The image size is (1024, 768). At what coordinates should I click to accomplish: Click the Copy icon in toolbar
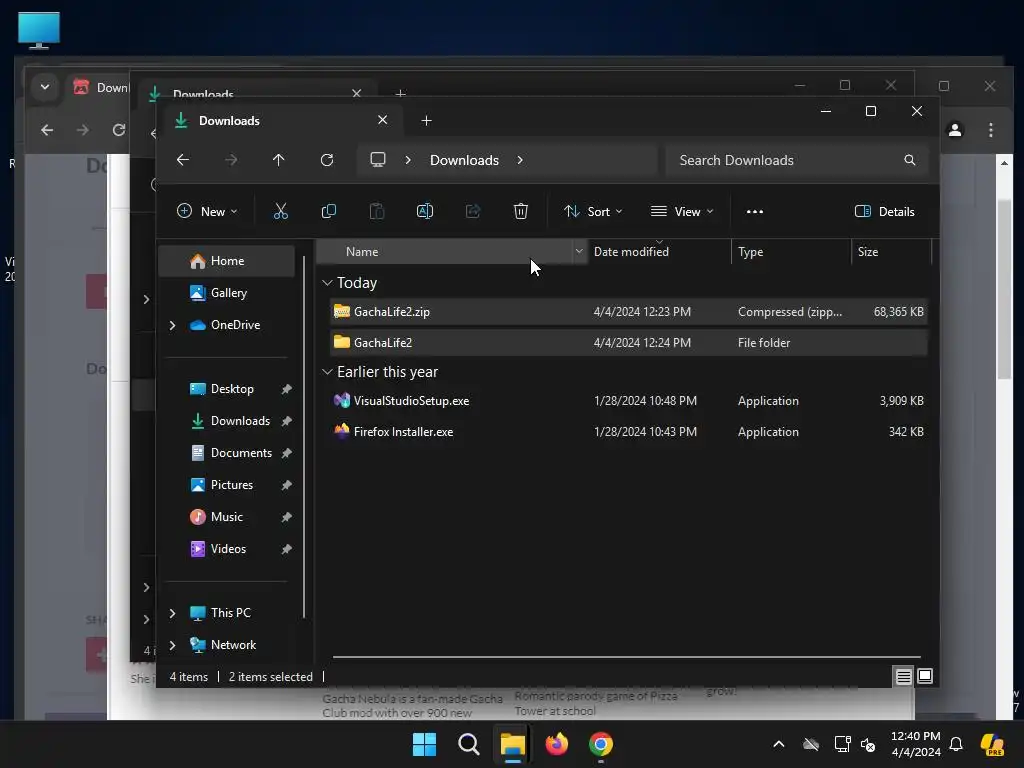(x=328, y=211)
